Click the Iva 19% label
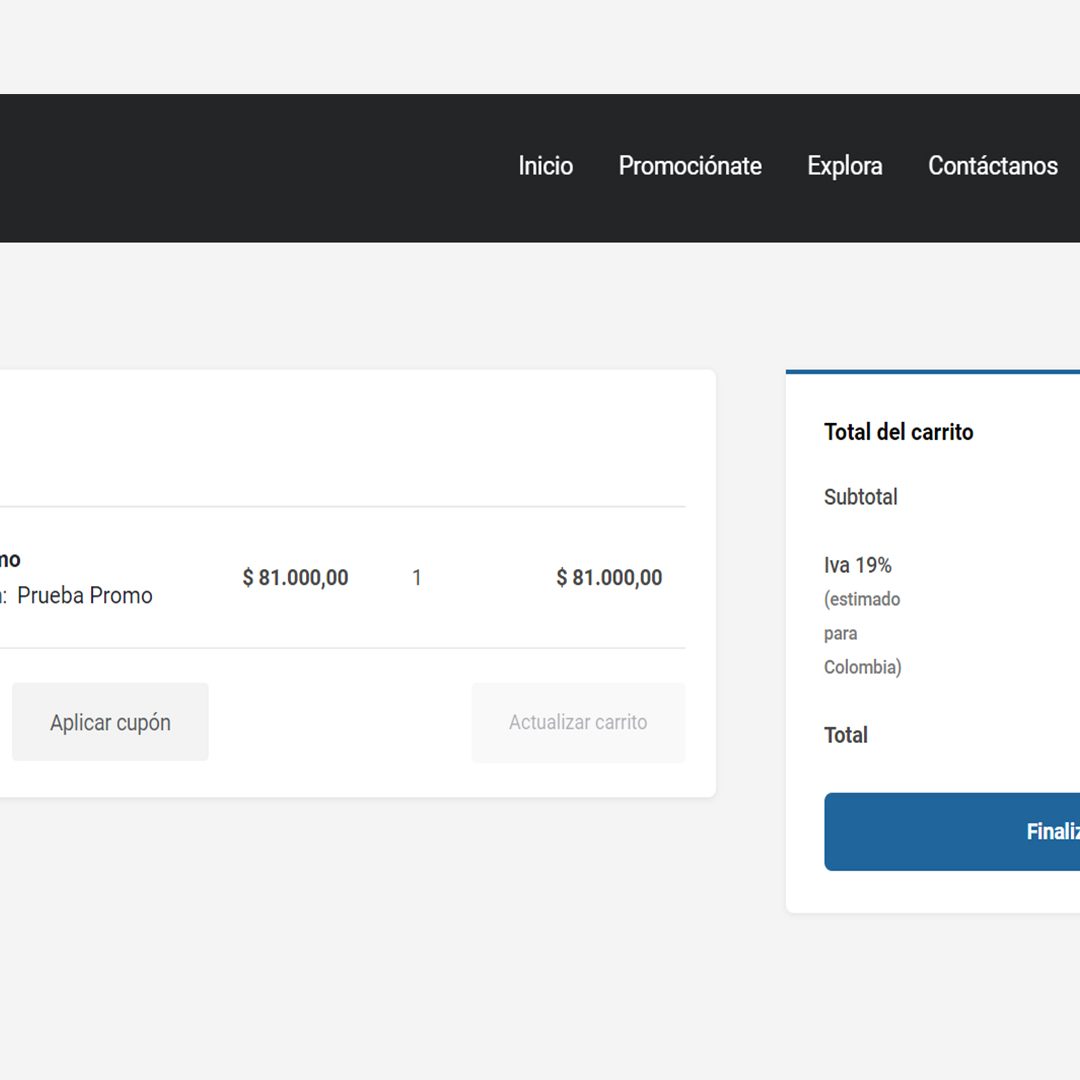The width and height of the screenshot is (1080, 1080). click(x=858, y=565)
